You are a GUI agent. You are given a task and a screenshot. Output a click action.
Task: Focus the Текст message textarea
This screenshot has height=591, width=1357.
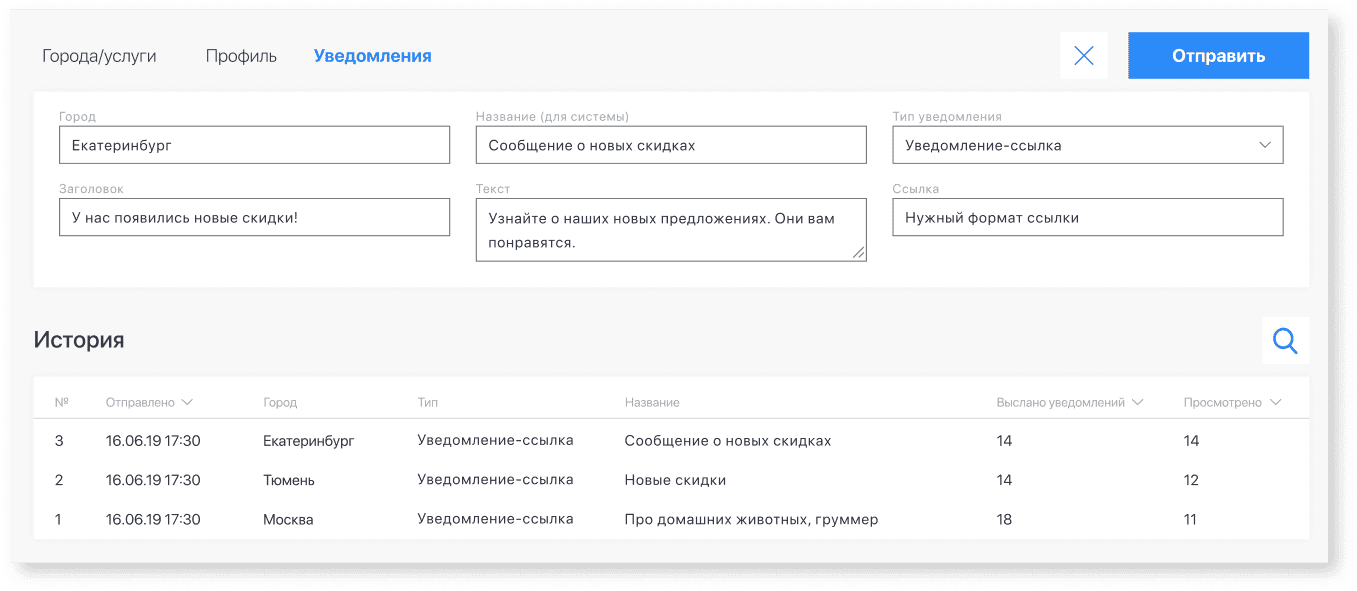click(670, 230)
